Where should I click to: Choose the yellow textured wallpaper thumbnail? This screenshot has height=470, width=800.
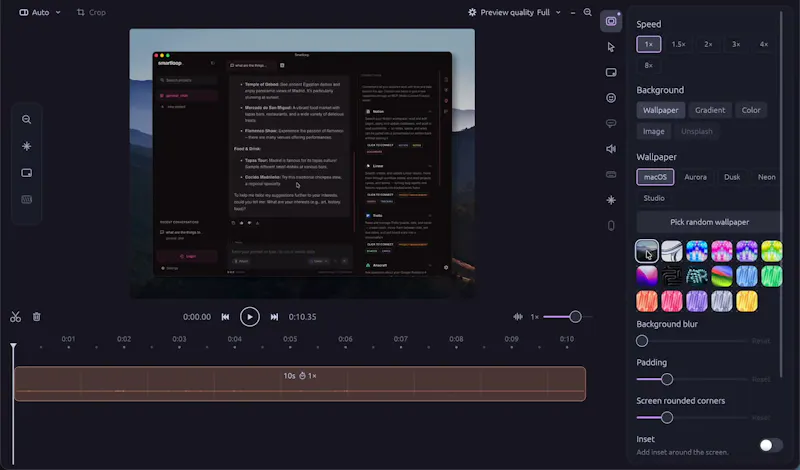click(x=746, y=301)
